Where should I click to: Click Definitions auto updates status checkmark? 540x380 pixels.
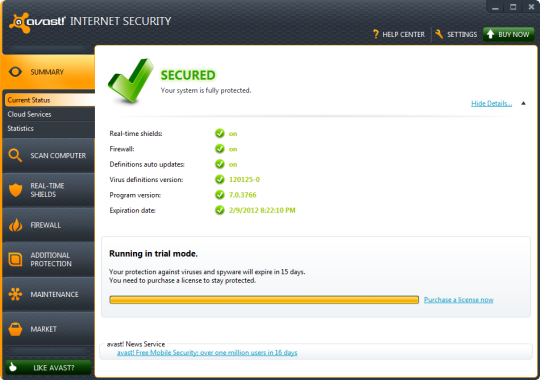click(x=220, y=164)
